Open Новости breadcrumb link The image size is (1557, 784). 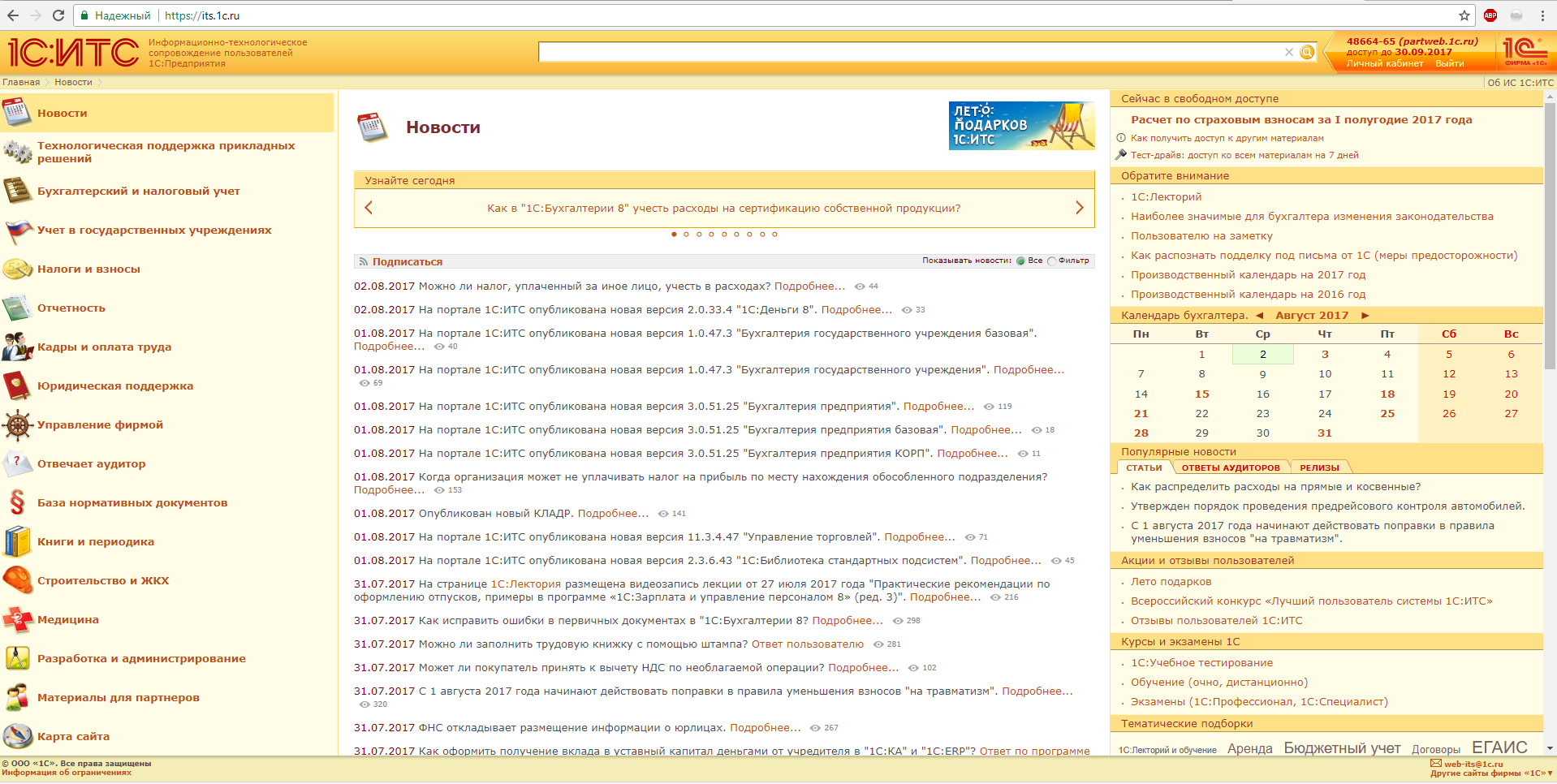74,82
